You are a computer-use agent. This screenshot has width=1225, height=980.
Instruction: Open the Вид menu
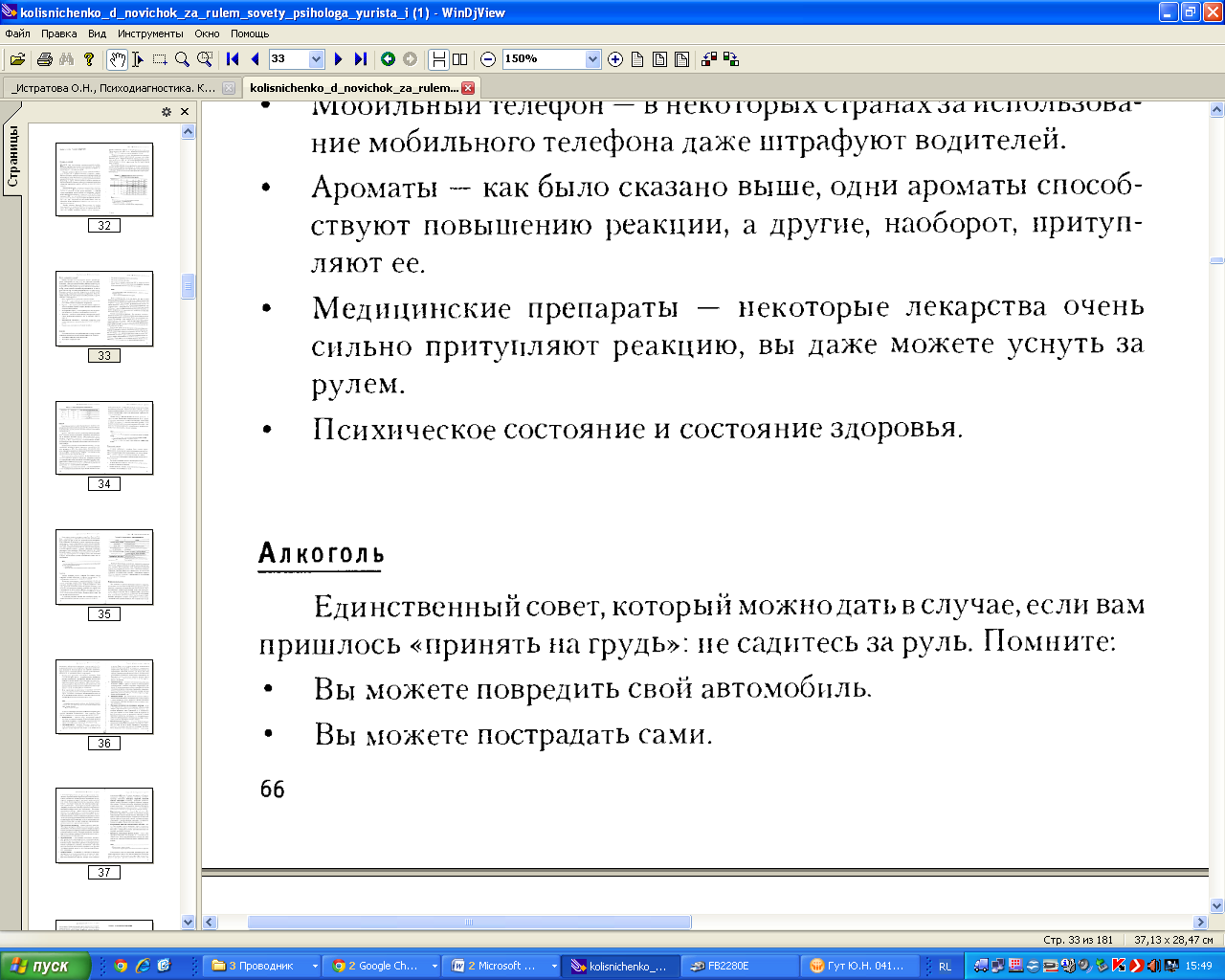pos(98,33)
